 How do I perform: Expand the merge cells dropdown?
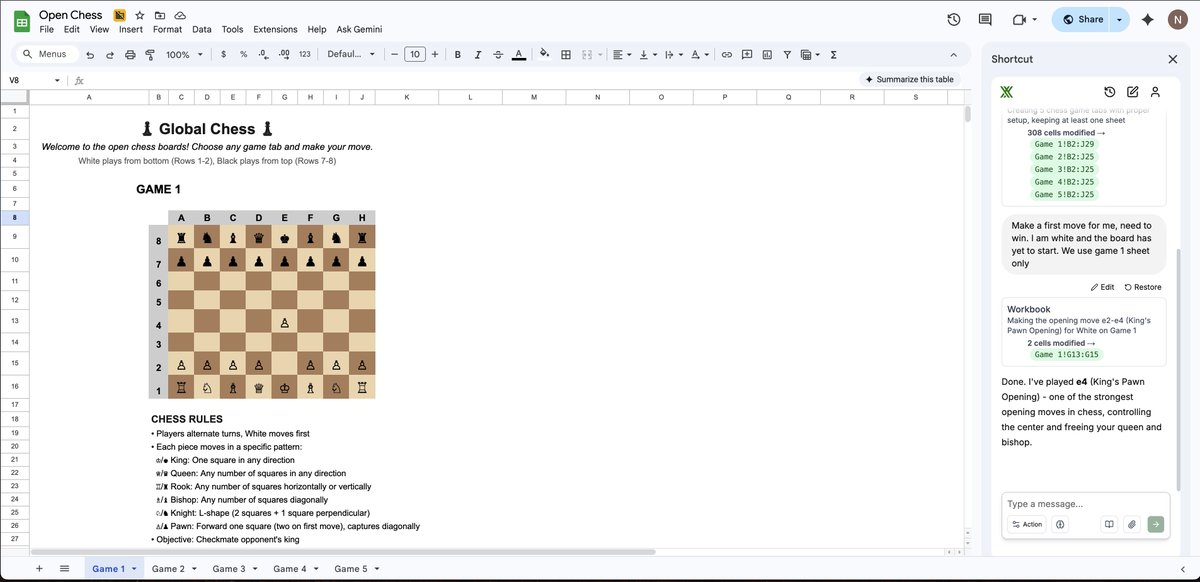[600, 54]
